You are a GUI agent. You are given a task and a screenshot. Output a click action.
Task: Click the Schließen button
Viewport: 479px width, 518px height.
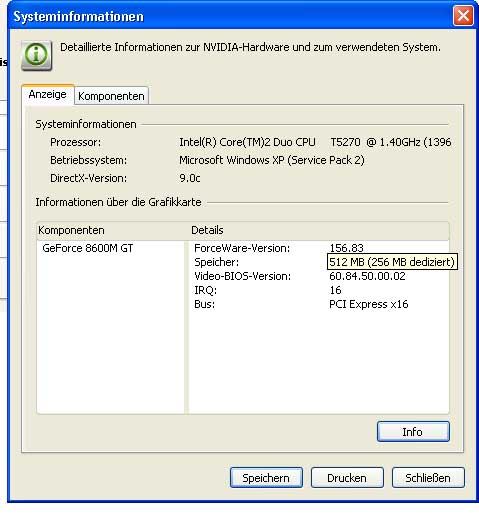428,478
